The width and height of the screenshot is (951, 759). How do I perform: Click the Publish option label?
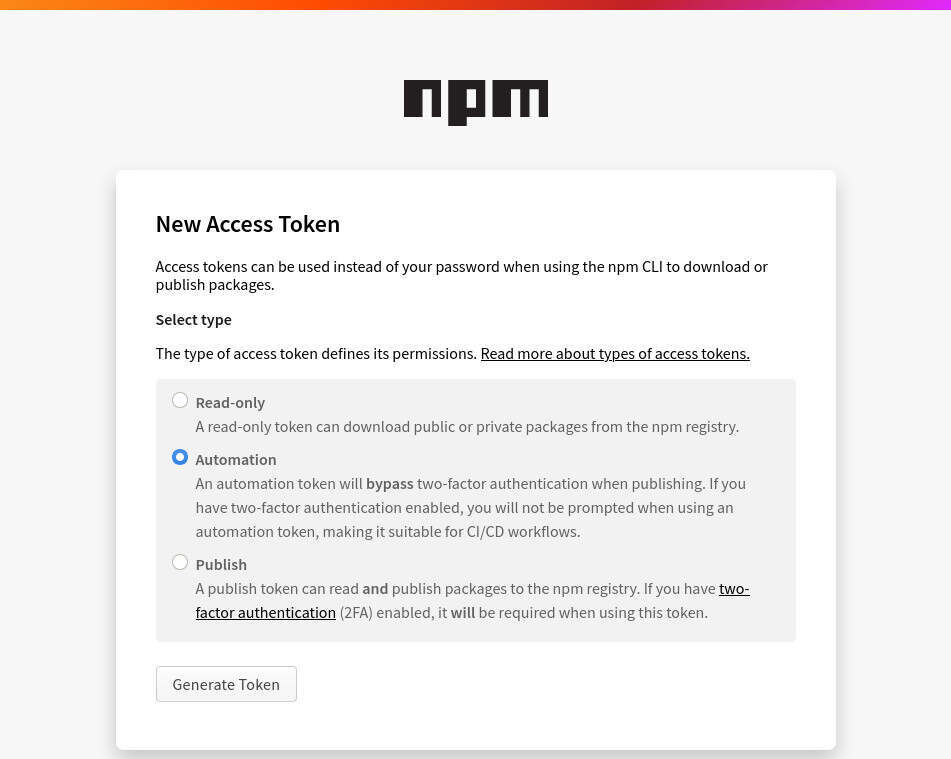(221, 565)
